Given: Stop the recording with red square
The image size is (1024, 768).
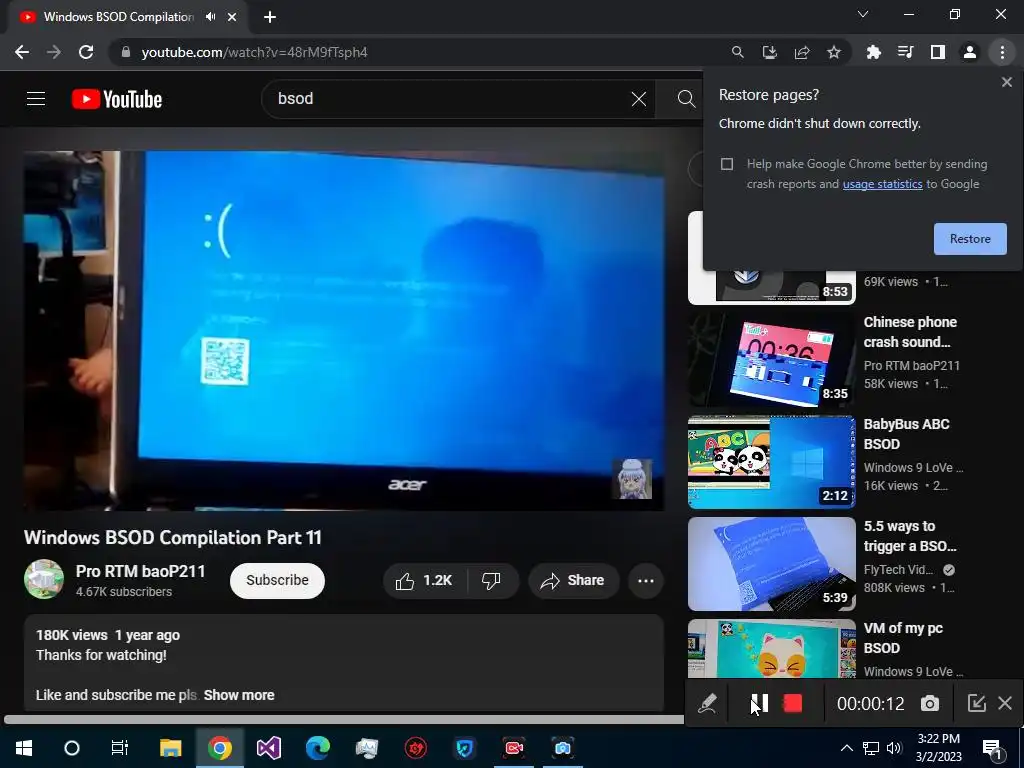Looking at the screenshot, I should (792, 703).
